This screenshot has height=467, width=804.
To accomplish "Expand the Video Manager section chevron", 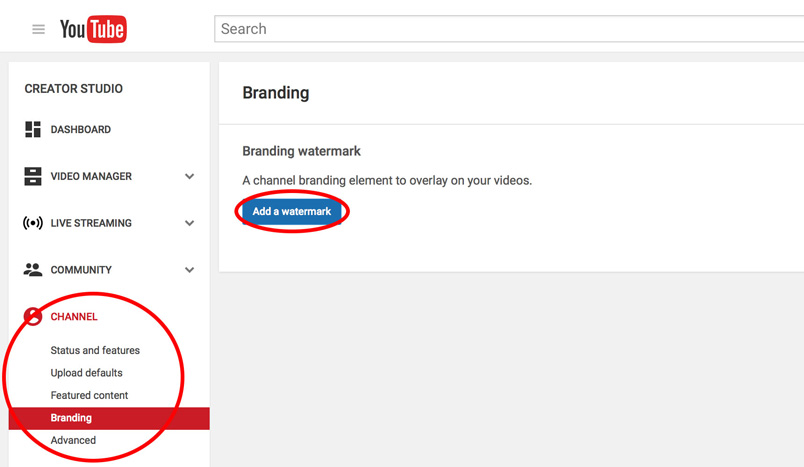I will point(189,176).
